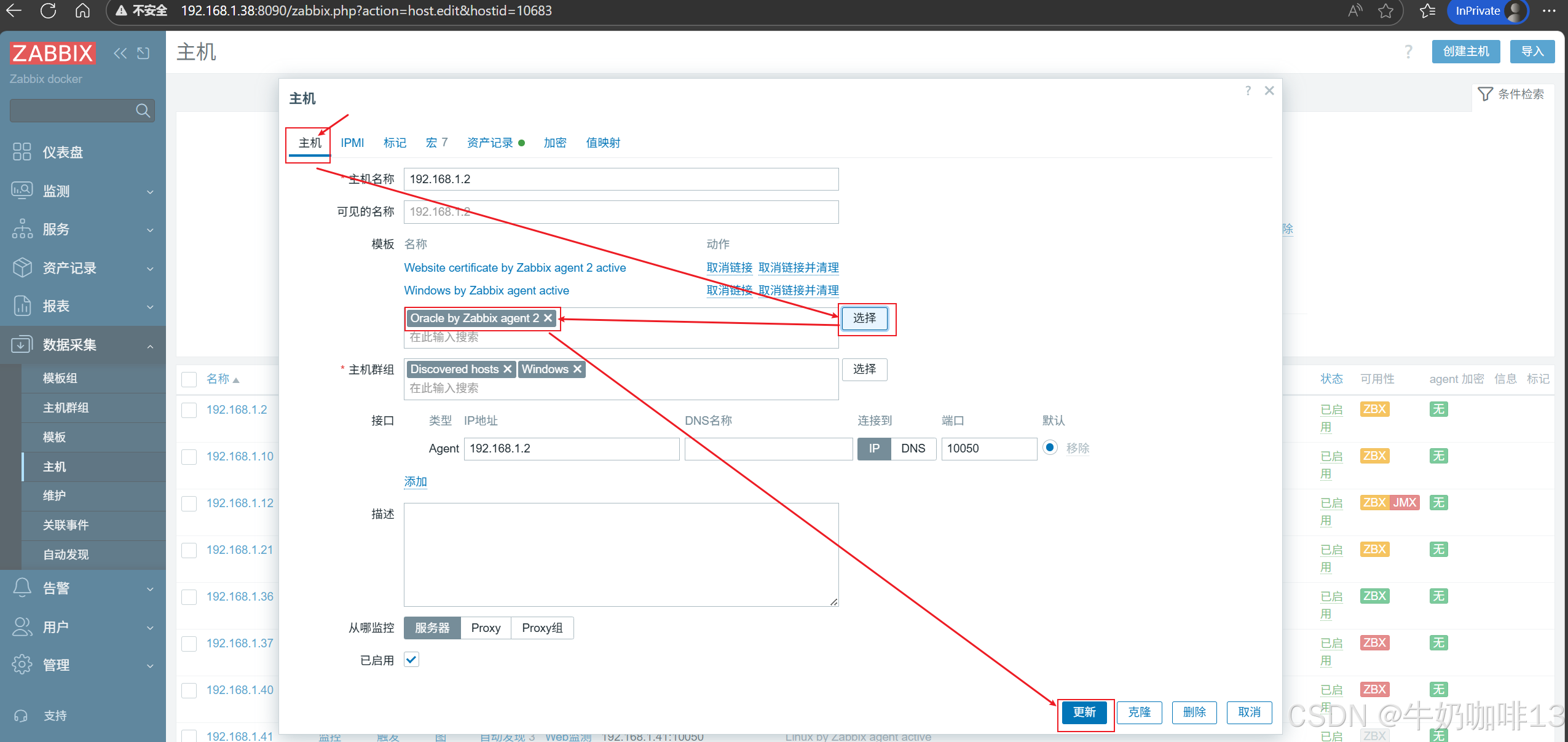
Task: Remove the Oracle by Zabbix agent 2 tag
Action: pyautogui.click(x=548, y=318)
